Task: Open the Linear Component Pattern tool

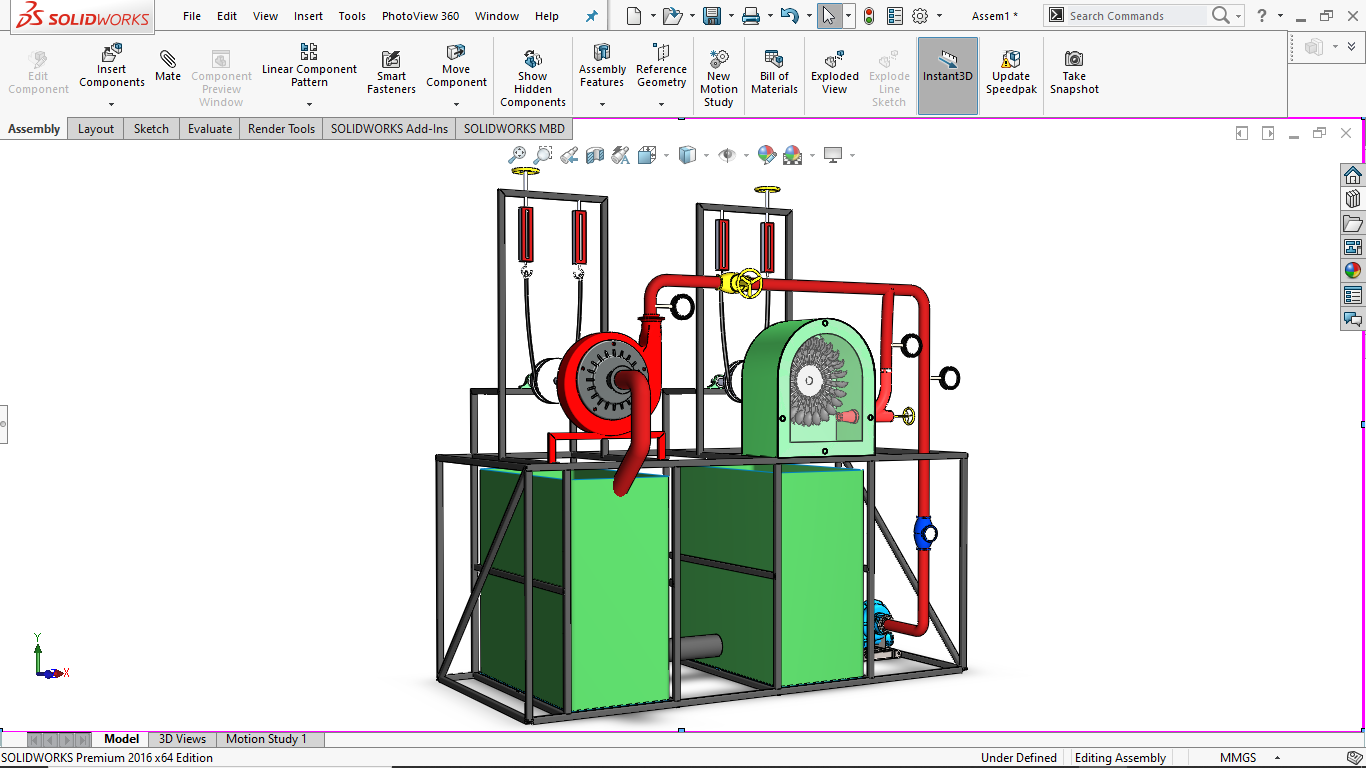Action: (309, 67)
